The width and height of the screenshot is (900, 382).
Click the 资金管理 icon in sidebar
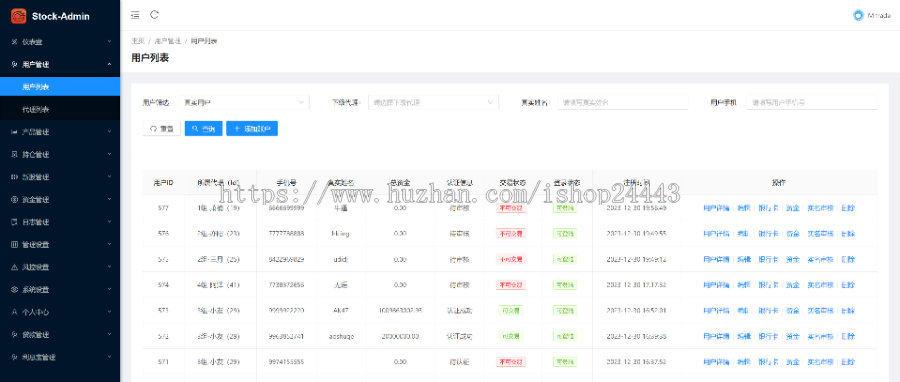pos(15,200)
